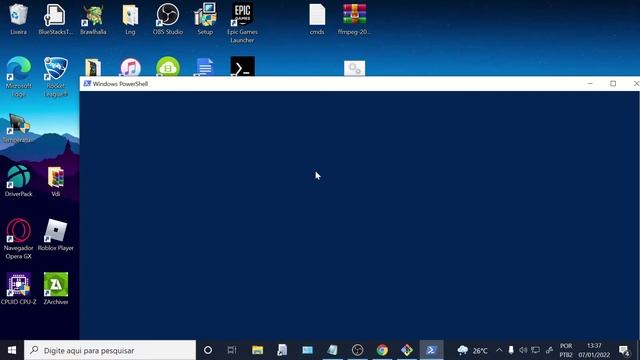Open the weather 26°C widget
The height and width of the screenshot is (360, 640).
[x=472, y=350]
